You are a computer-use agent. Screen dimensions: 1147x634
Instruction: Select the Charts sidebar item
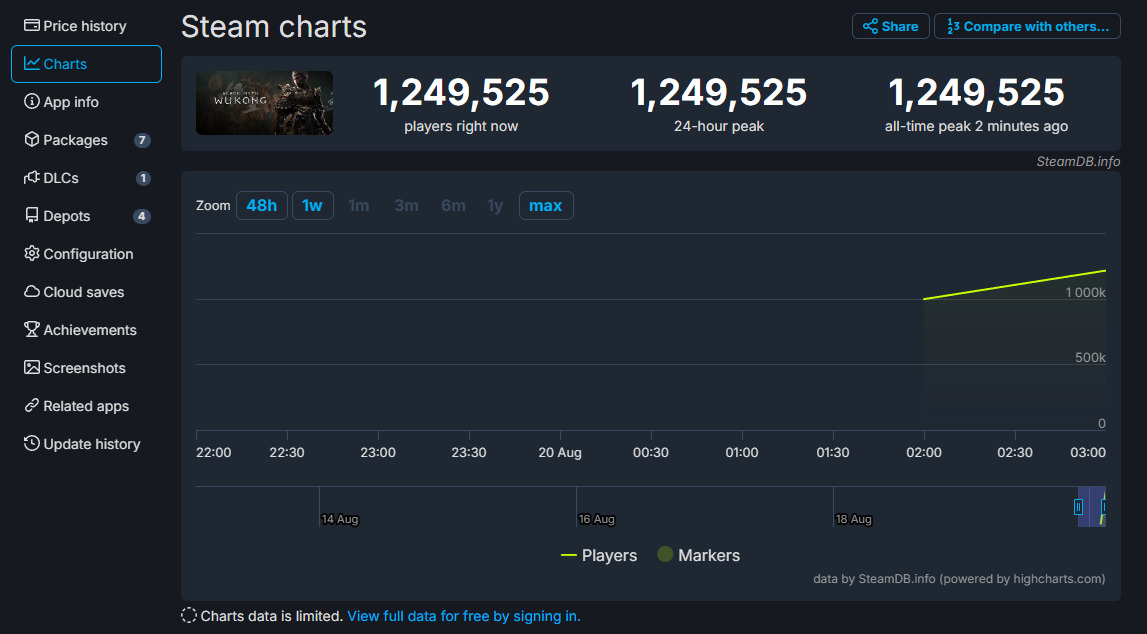click(x=86, y=64)
